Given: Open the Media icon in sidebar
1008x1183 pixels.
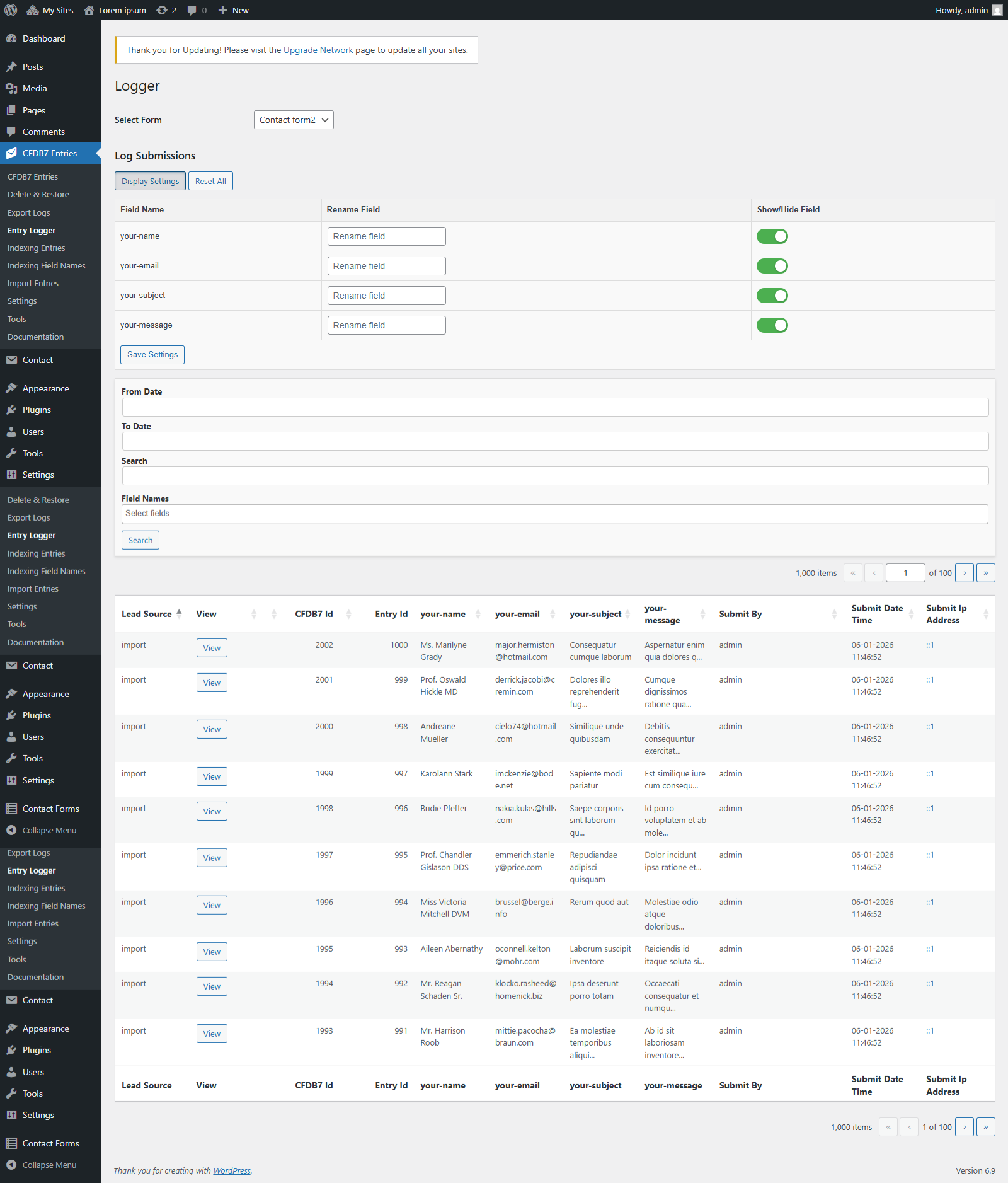Looking at the screenshot, I should tap(11, 88).
